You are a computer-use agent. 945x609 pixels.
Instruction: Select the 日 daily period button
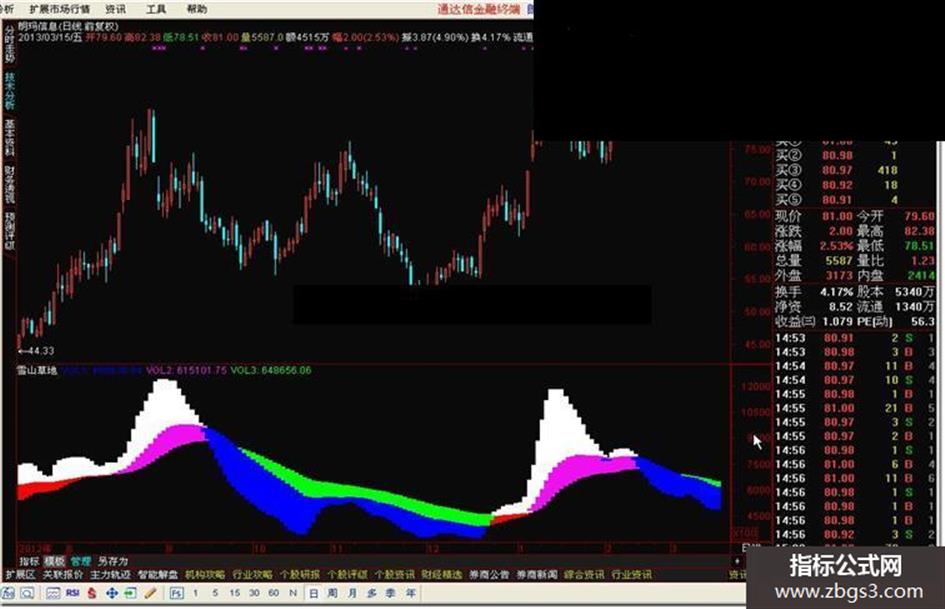point(313,593)
